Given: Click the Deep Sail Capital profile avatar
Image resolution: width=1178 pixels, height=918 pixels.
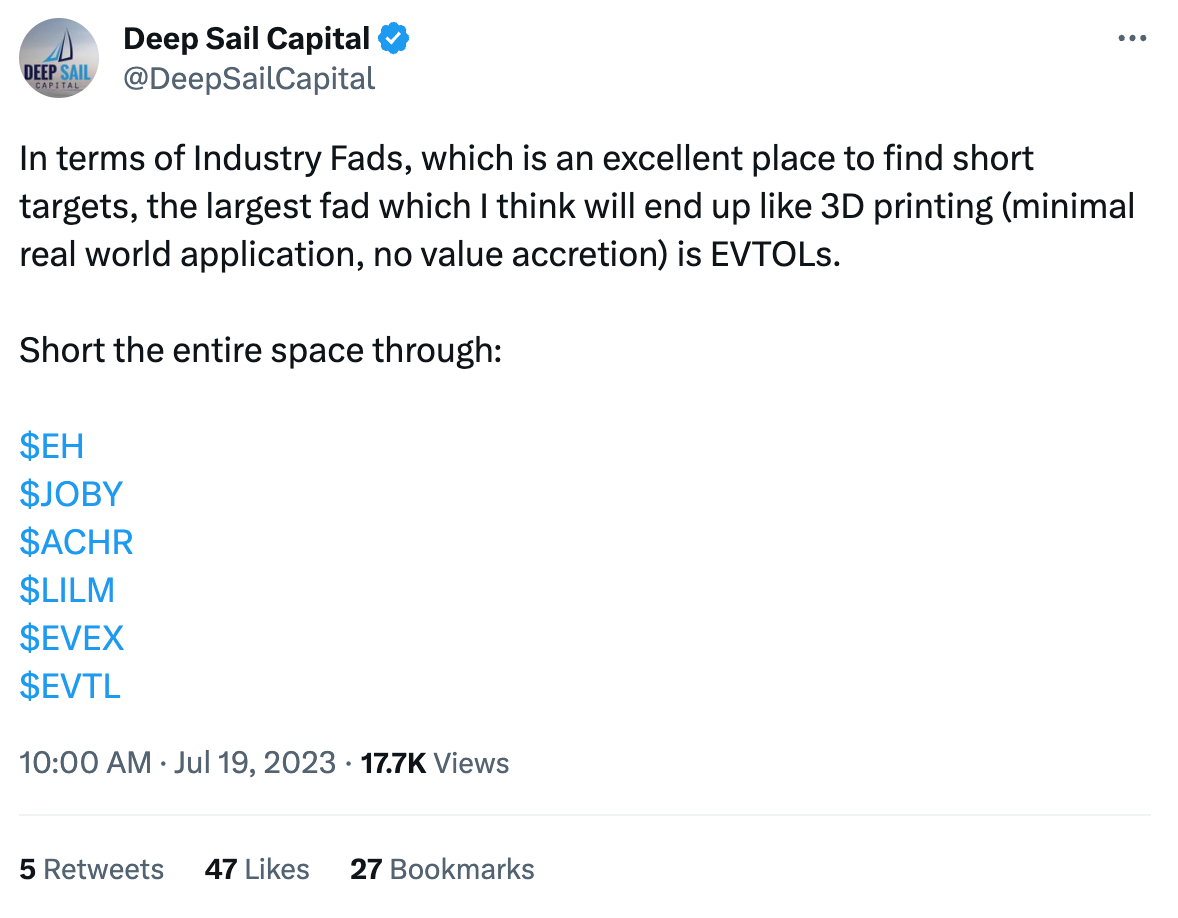Looking at the screenshot, I should pyautogui.click(x=59, y=58).
